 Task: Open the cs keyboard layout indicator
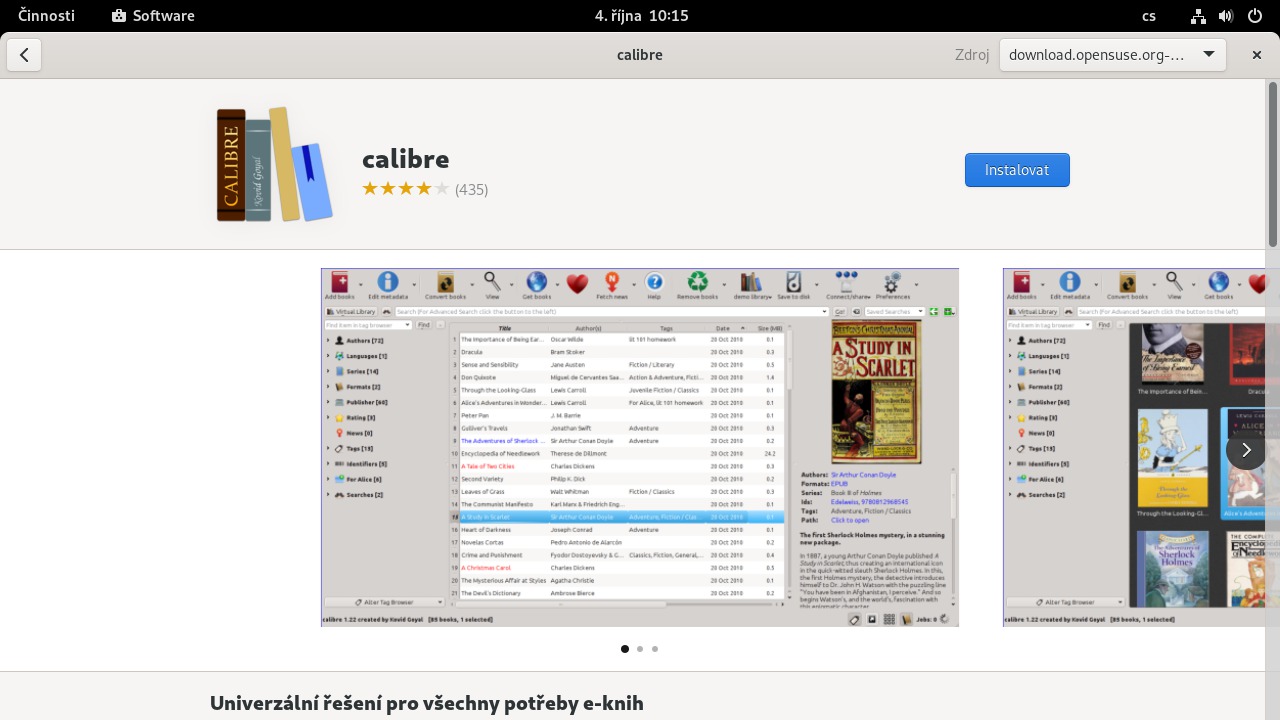click(x=1149, y=16)
